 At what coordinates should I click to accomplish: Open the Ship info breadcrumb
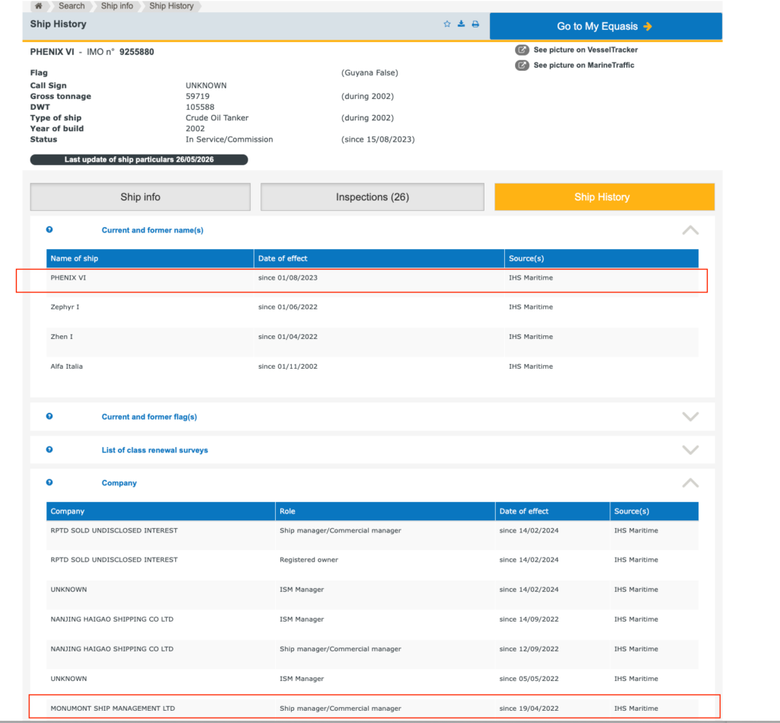point(117,6)
